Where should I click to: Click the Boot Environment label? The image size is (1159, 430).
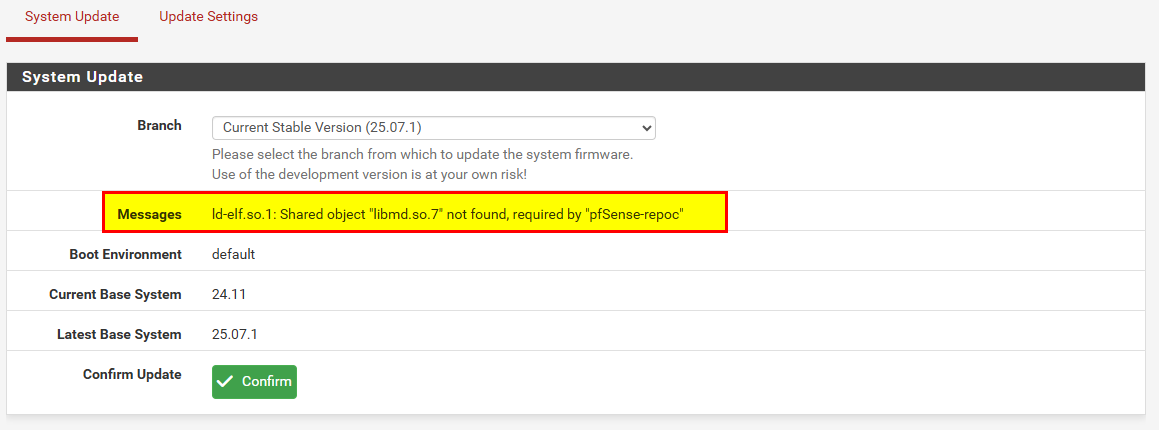pyautogui.click(x=125, y=254)
